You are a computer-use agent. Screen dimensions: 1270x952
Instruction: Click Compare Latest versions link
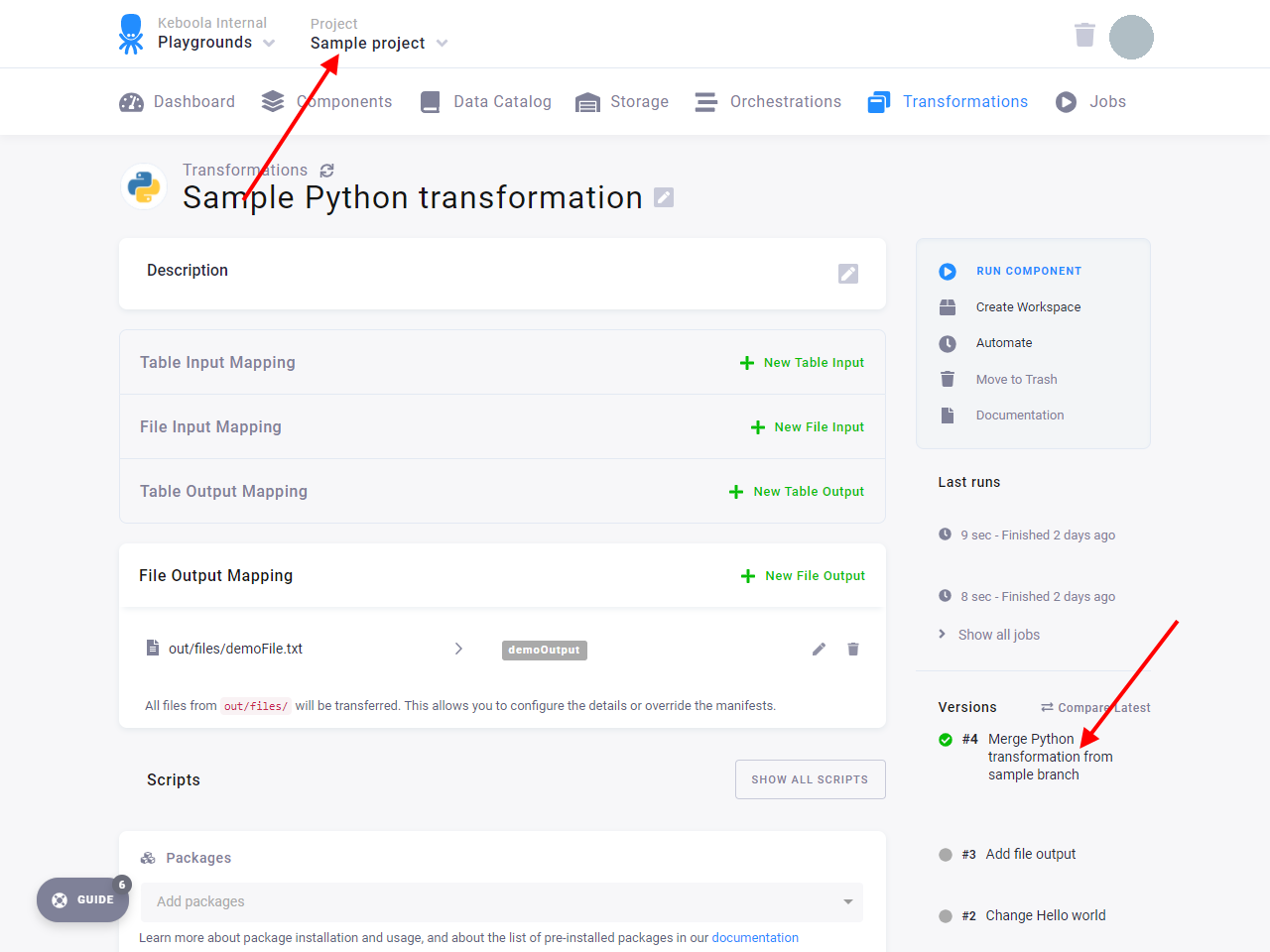(x=1095, y=708)
